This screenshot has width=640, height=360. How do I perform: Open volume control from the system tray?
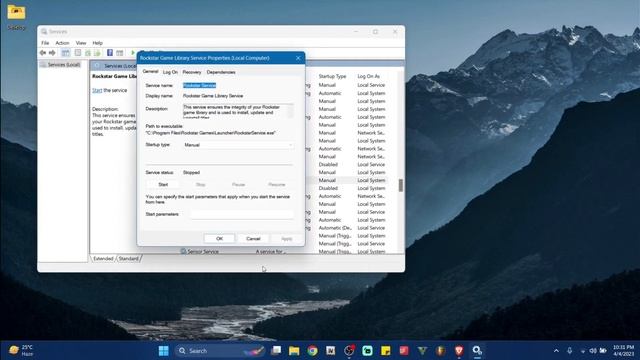tap(593, 351)
